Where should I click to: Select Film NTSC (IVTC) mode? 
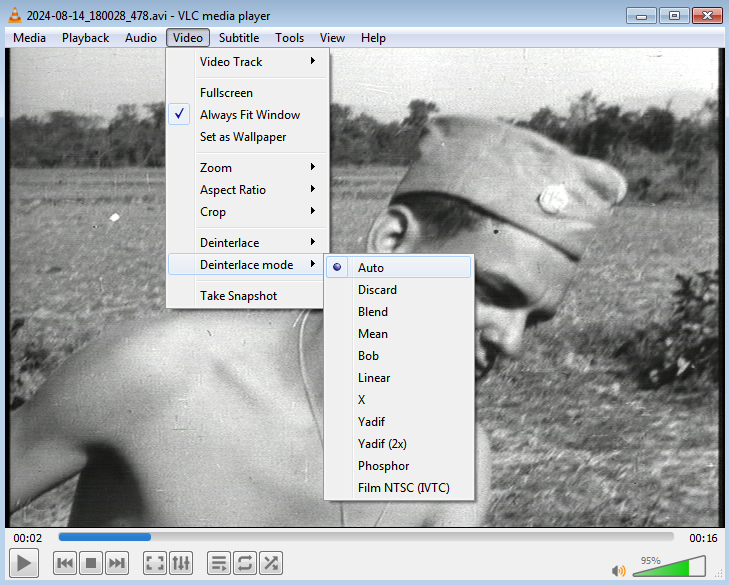[398, 488]
